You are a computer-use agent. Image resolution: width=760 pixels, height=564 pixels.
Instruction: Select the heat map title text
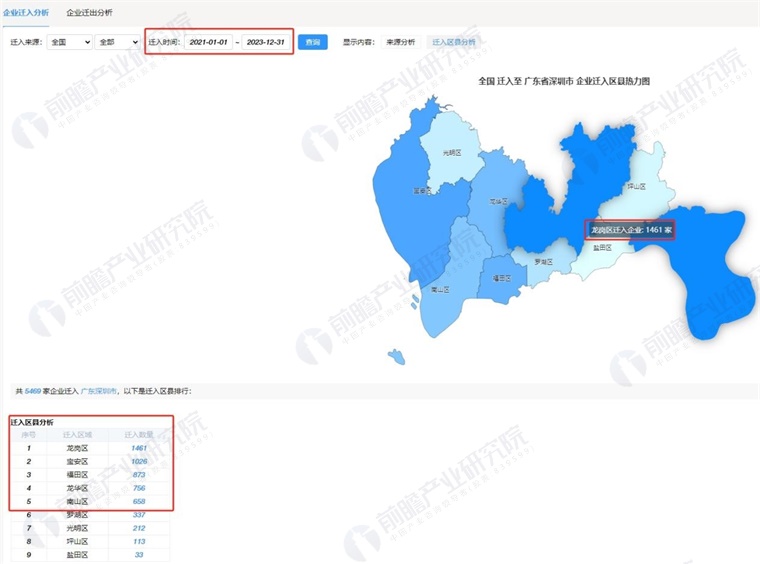pos(564,81)
